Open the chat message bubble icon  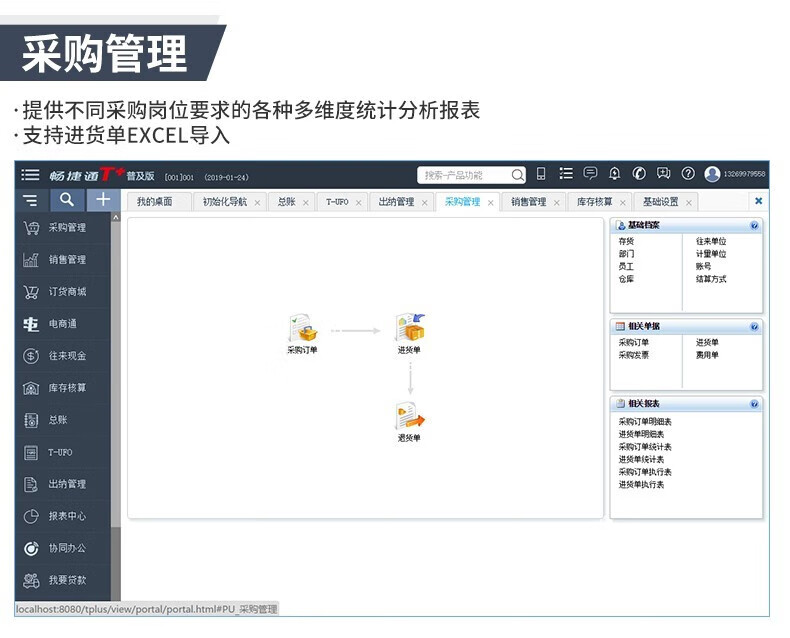click(590, 174)
